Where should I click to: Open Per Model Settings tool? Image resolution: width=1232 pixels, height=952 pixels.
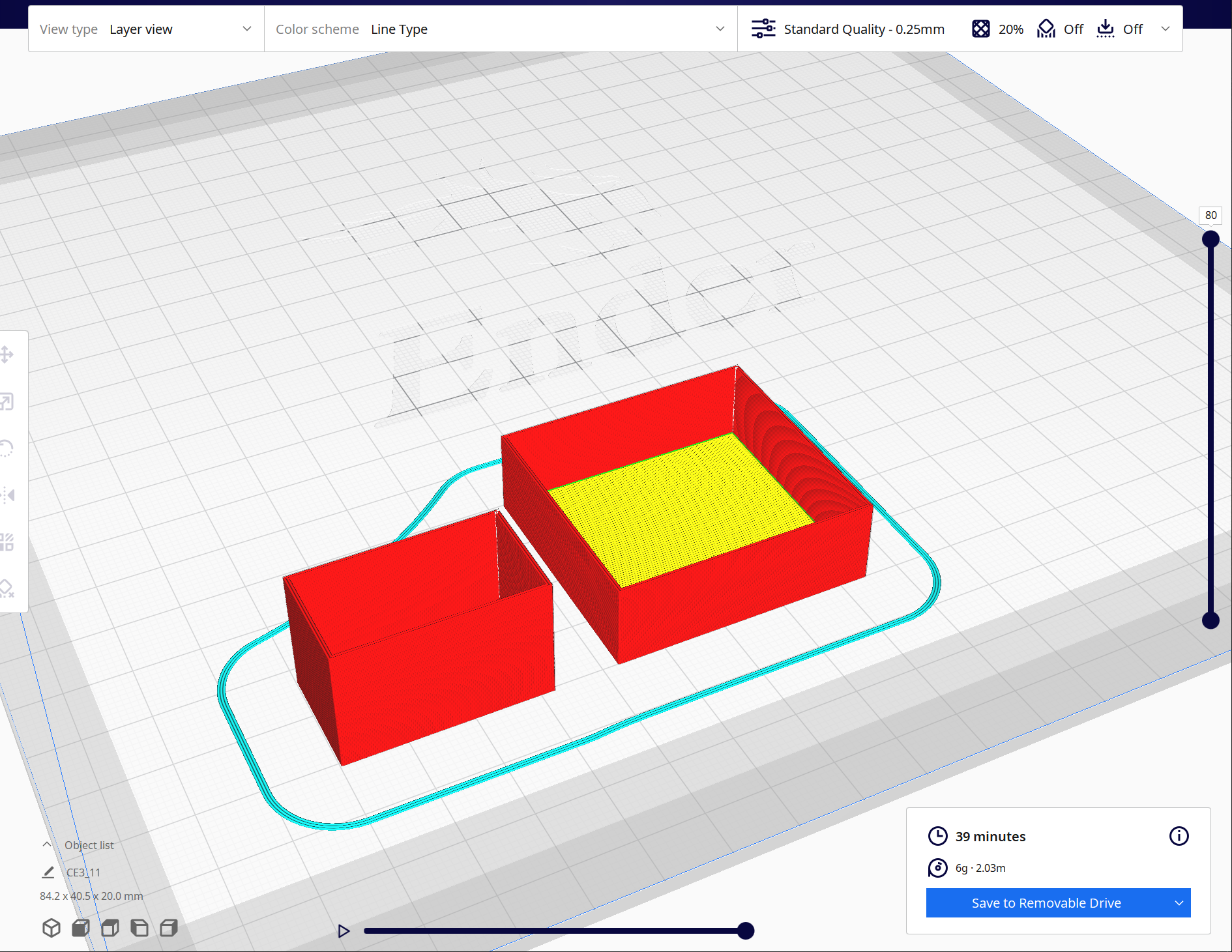[8, 541]
